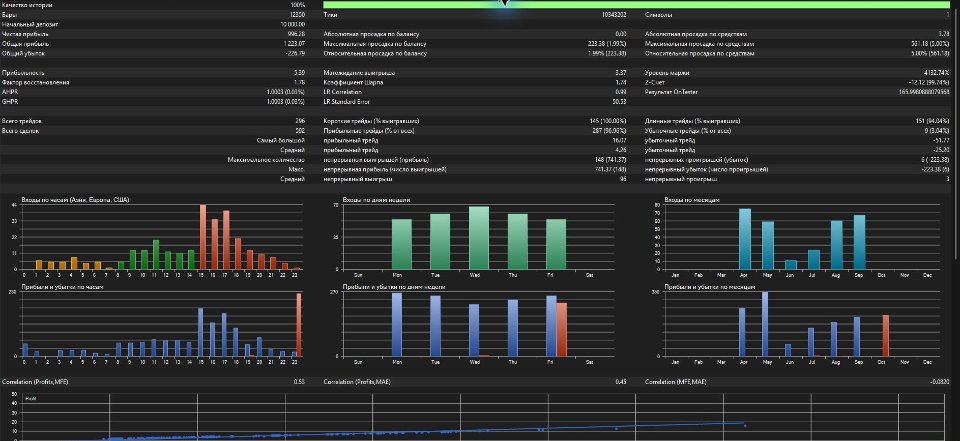Image resolution: width=960 pixels, height=441 pixels.
Task: Select the gross loss value '-226.79'
Action: tap(296, 54)
